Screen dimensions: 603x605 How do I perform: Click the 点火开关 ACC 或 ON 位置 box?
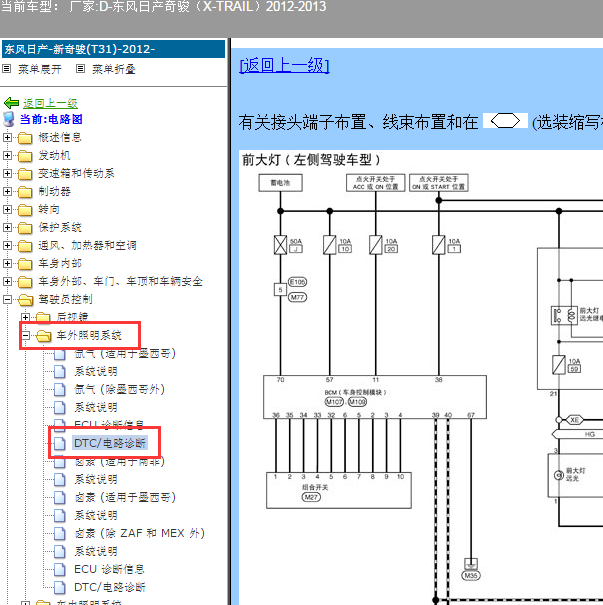coord(375,183)
